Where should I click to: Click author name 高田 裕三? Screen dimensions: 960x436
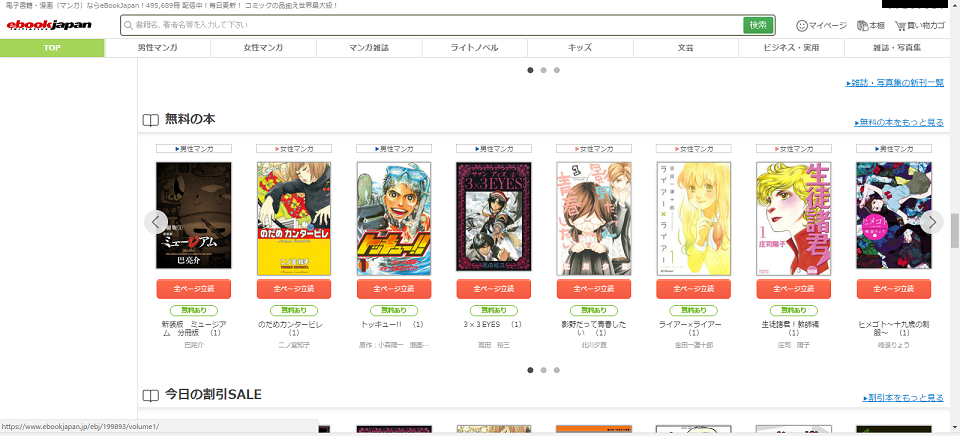pyautogui.click(x=493, y=345)
